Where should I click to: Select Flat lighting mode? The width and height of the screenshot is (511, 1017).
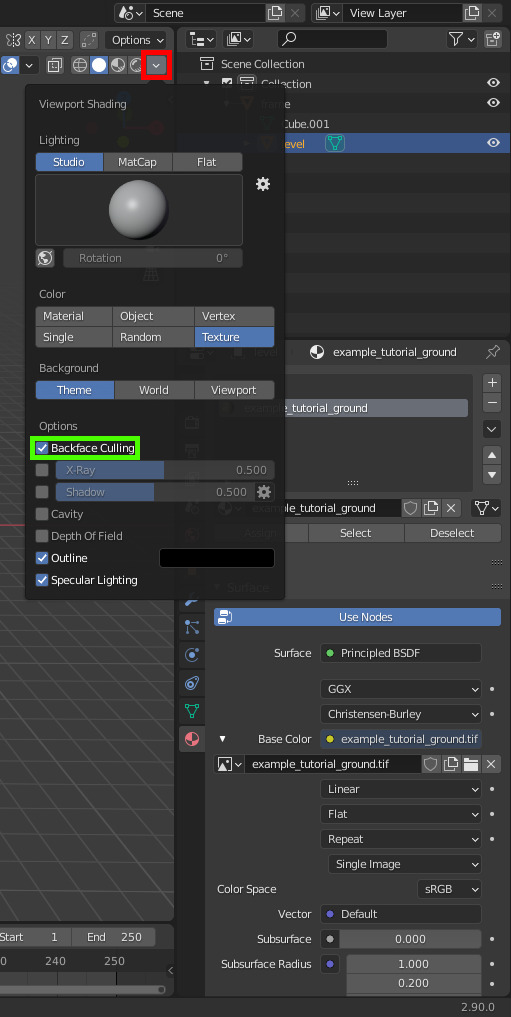coord(207,162)
